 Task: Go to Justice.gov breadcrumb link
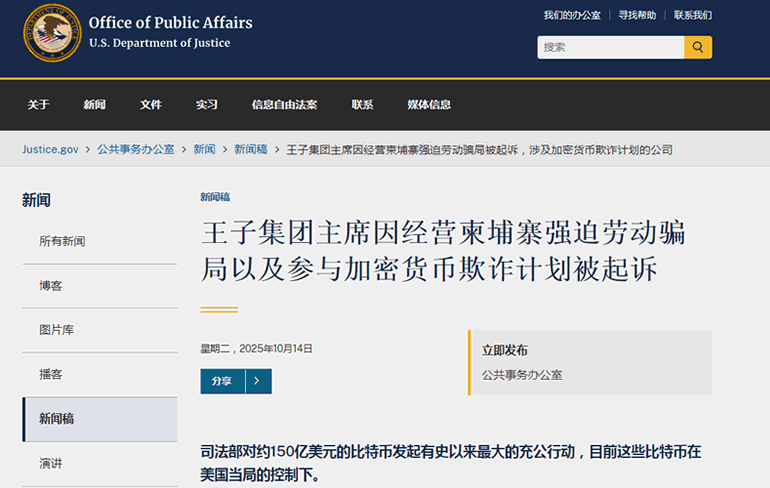tap(50, 149)
